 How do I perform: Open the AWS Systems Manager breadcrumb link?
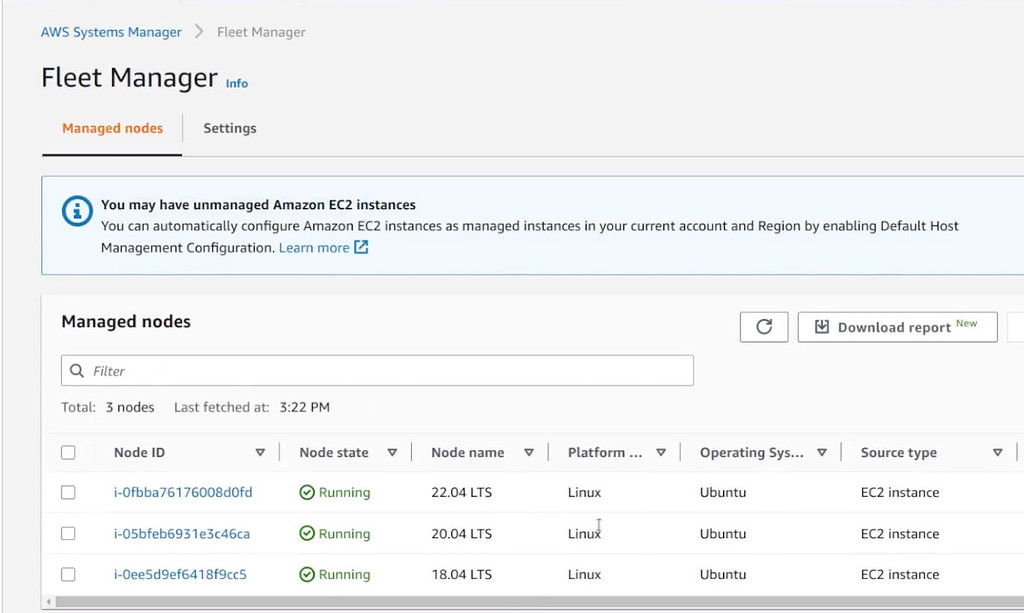(x=111, y=31)
